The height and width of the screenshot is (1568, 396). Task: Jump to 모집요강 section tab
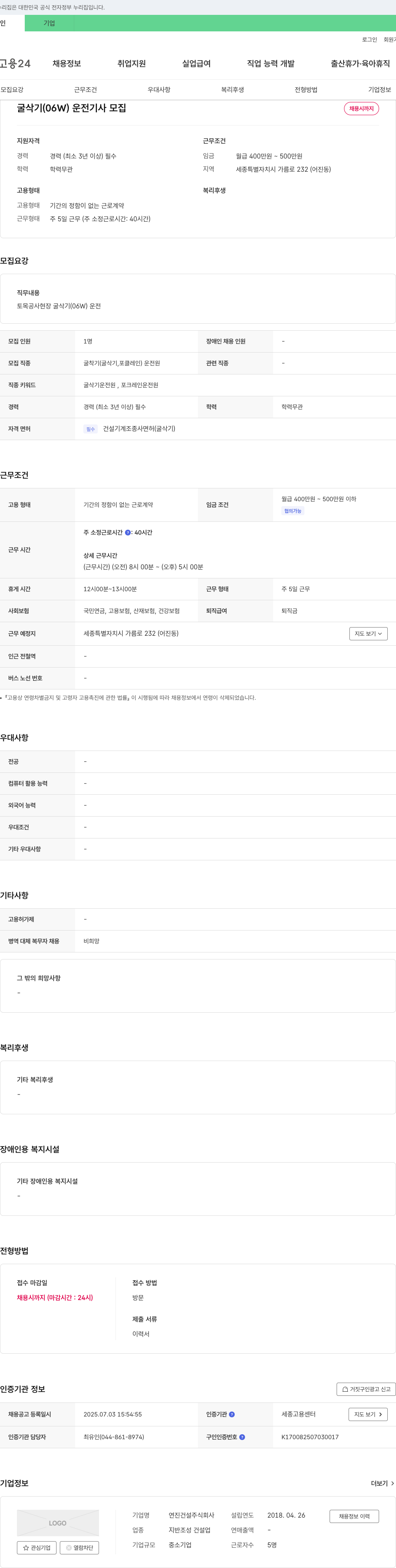[x=12, y=90]
